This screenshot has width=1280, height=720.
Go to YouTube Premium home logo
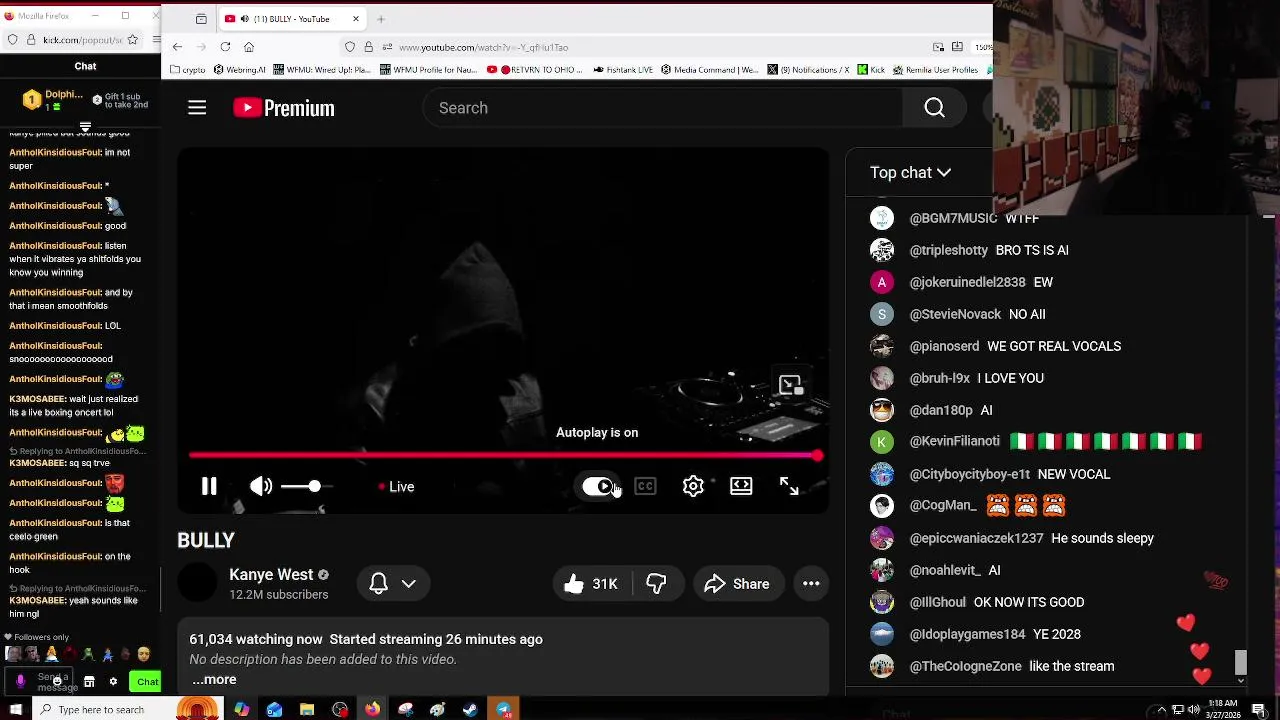coord(284,108)
